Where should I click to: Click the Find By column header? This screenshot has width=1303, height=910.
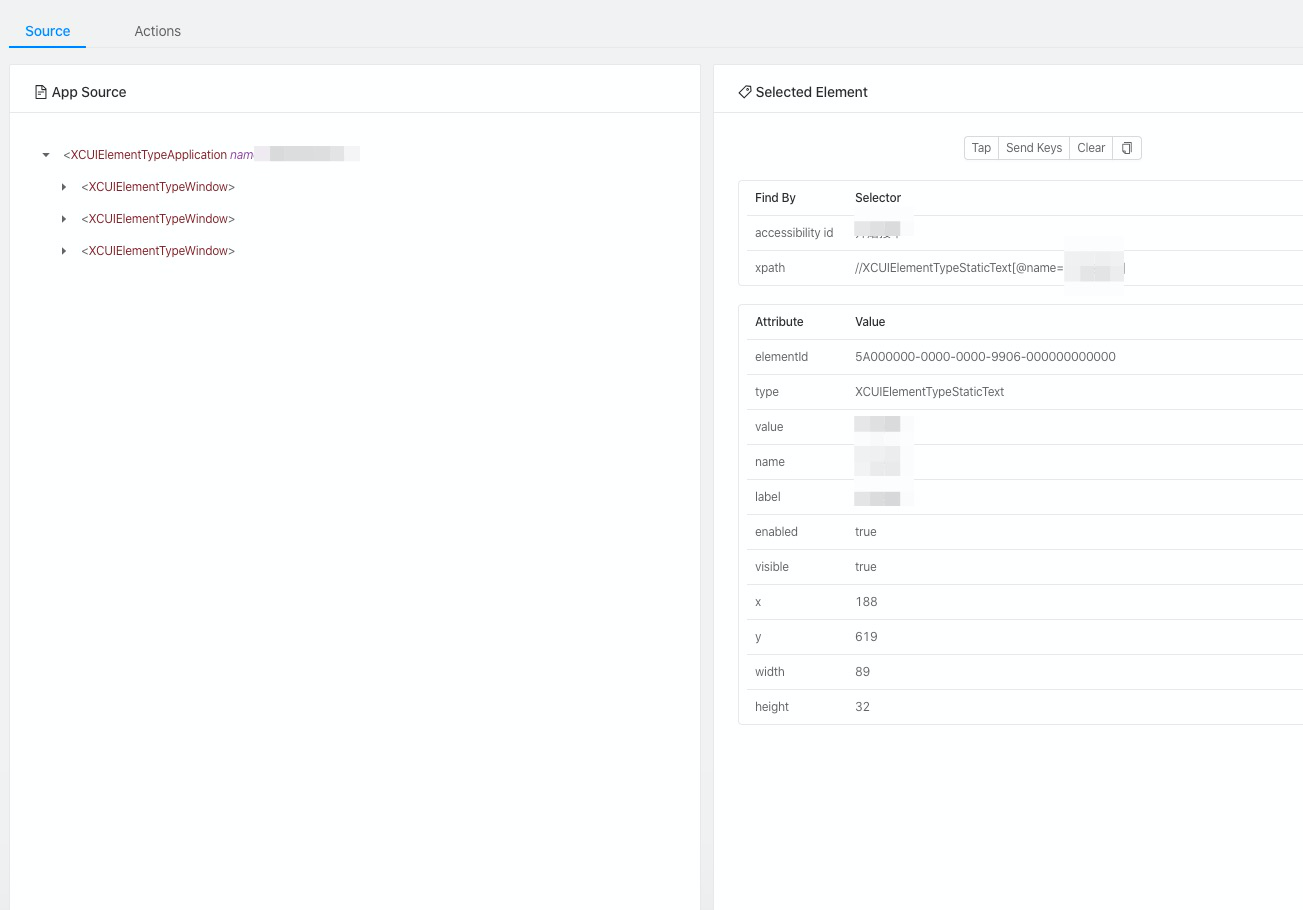point(775,198)
